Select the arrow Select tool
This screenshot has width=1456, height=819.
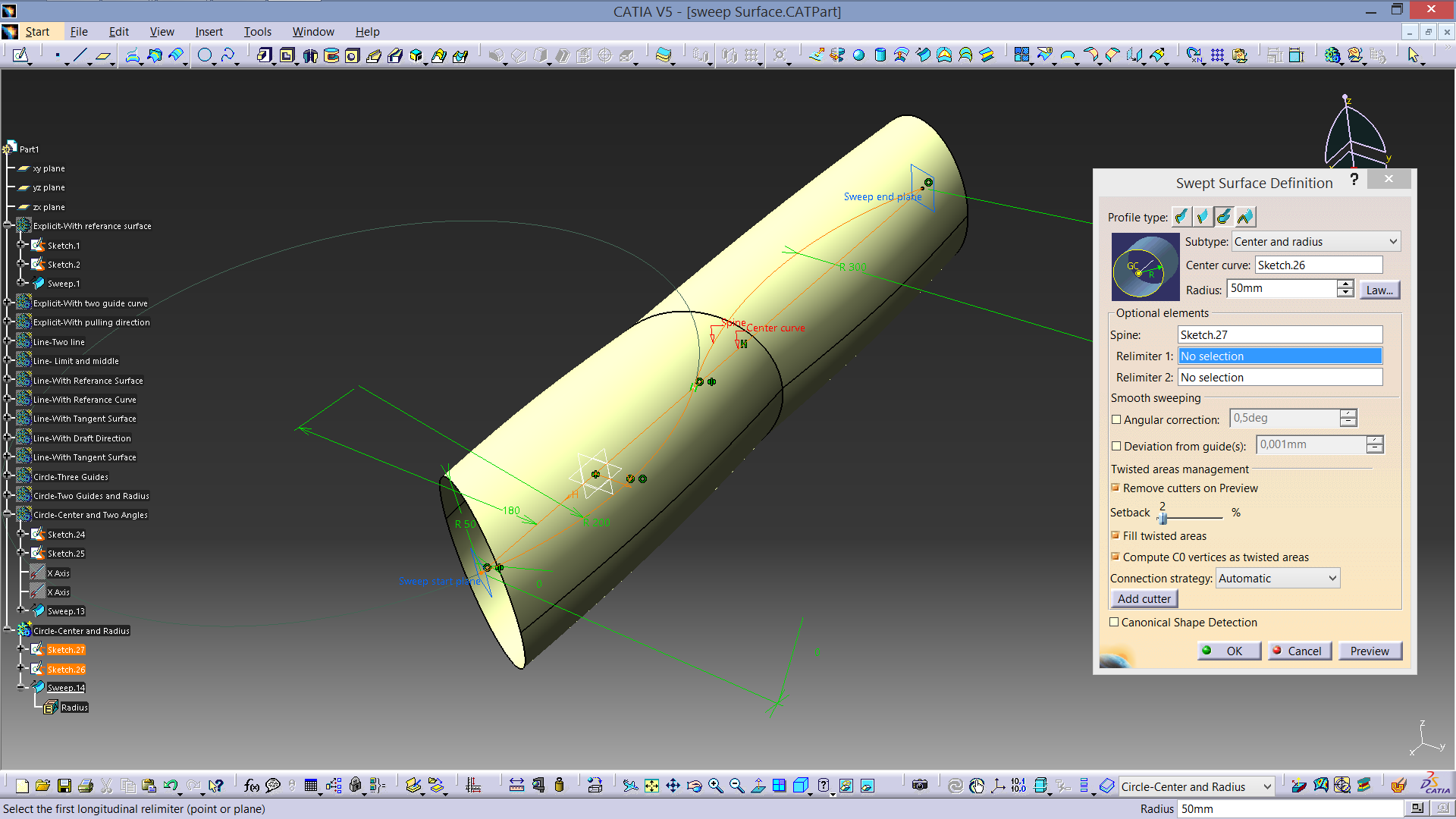[1414, 55]
